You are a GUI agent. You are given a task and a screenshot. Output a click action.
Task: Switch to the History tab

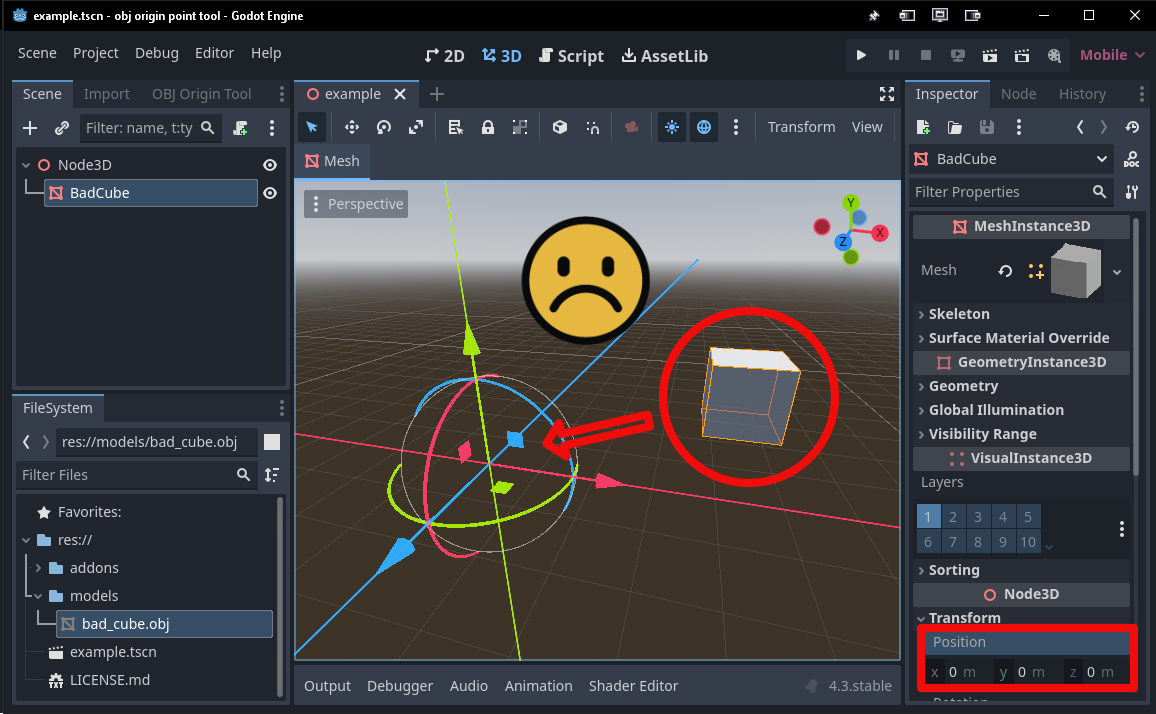1082,94
